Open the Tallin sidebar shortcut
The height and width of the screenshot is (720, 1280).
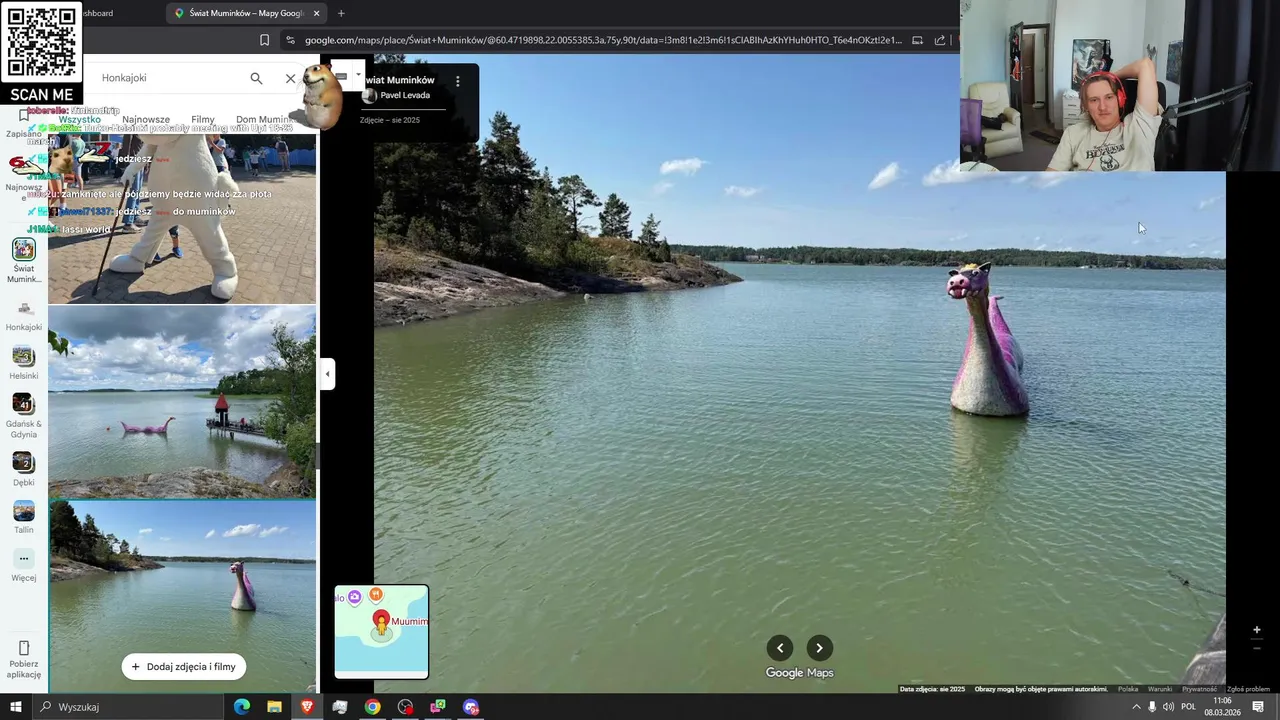[24, 517]
